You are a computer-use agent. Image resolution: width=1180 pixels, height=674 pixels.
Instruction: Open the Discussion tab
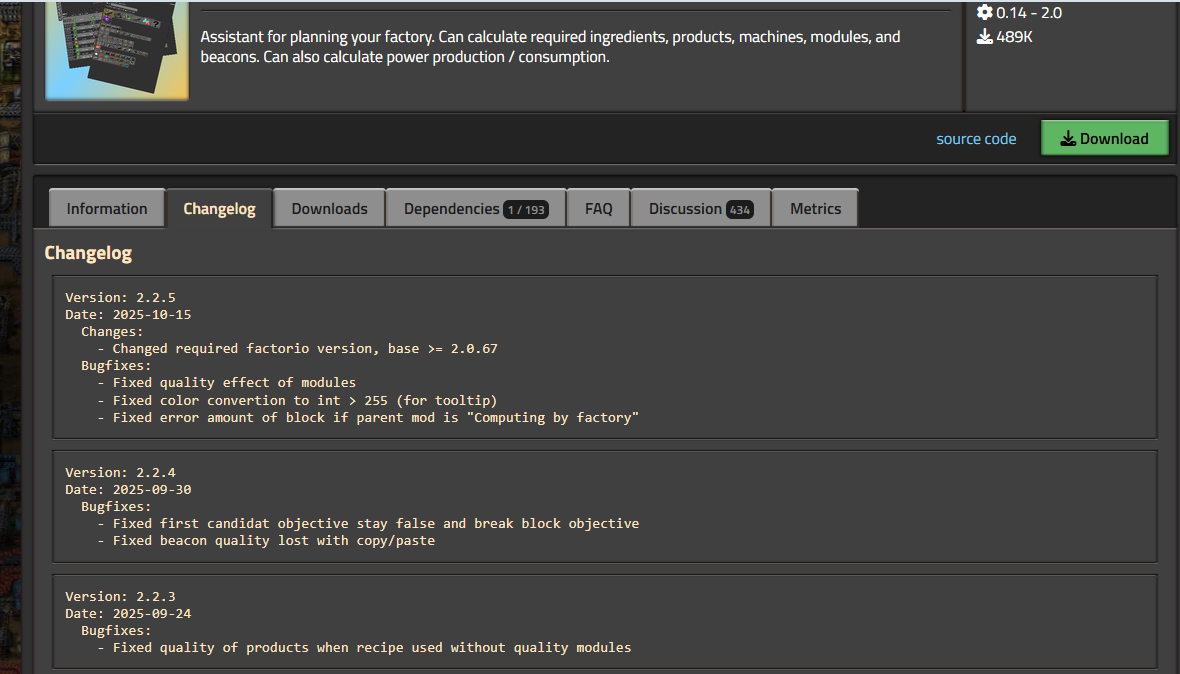701,208
